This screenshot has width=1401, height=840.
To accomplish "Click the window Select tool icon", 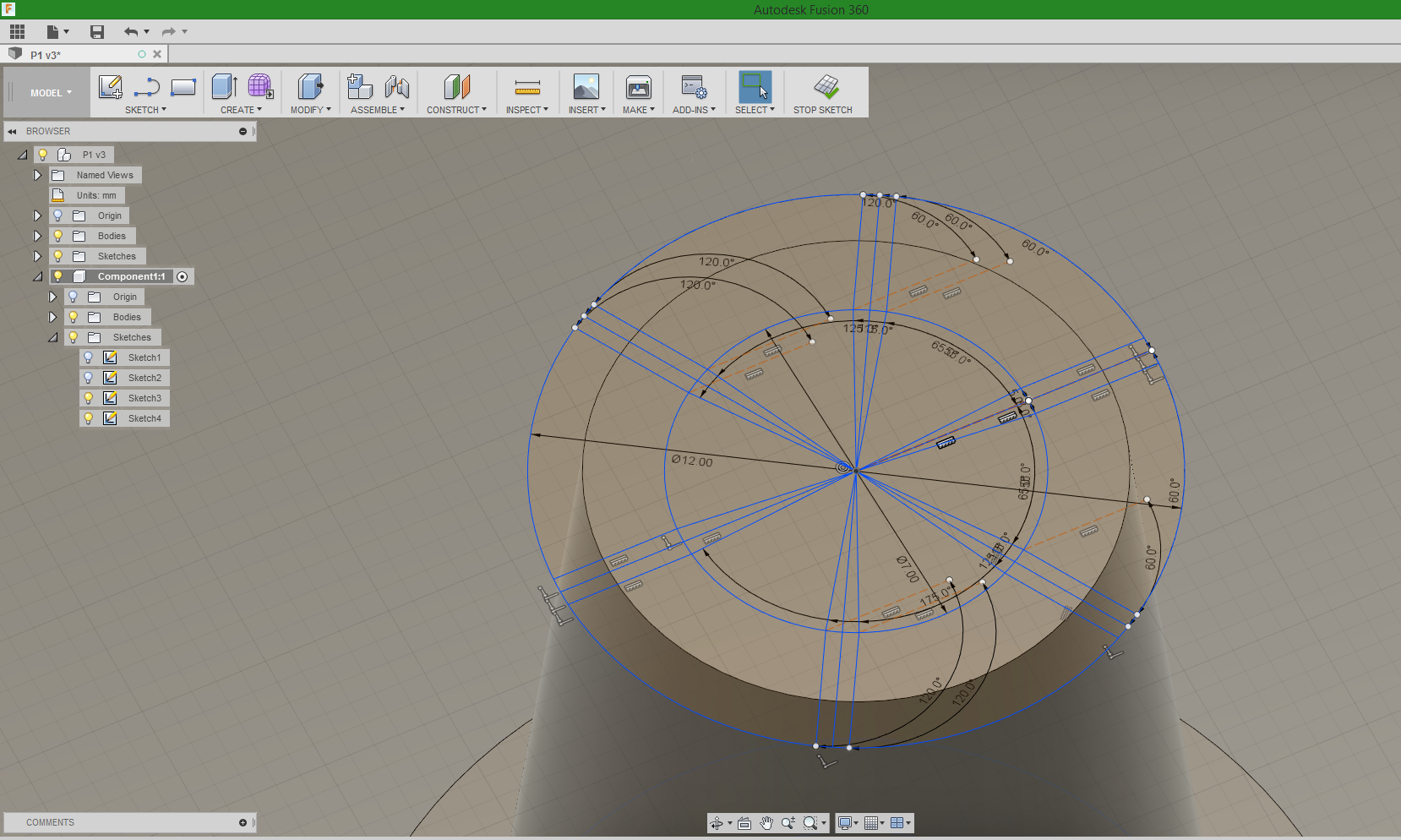I will [x=755, y=87].
